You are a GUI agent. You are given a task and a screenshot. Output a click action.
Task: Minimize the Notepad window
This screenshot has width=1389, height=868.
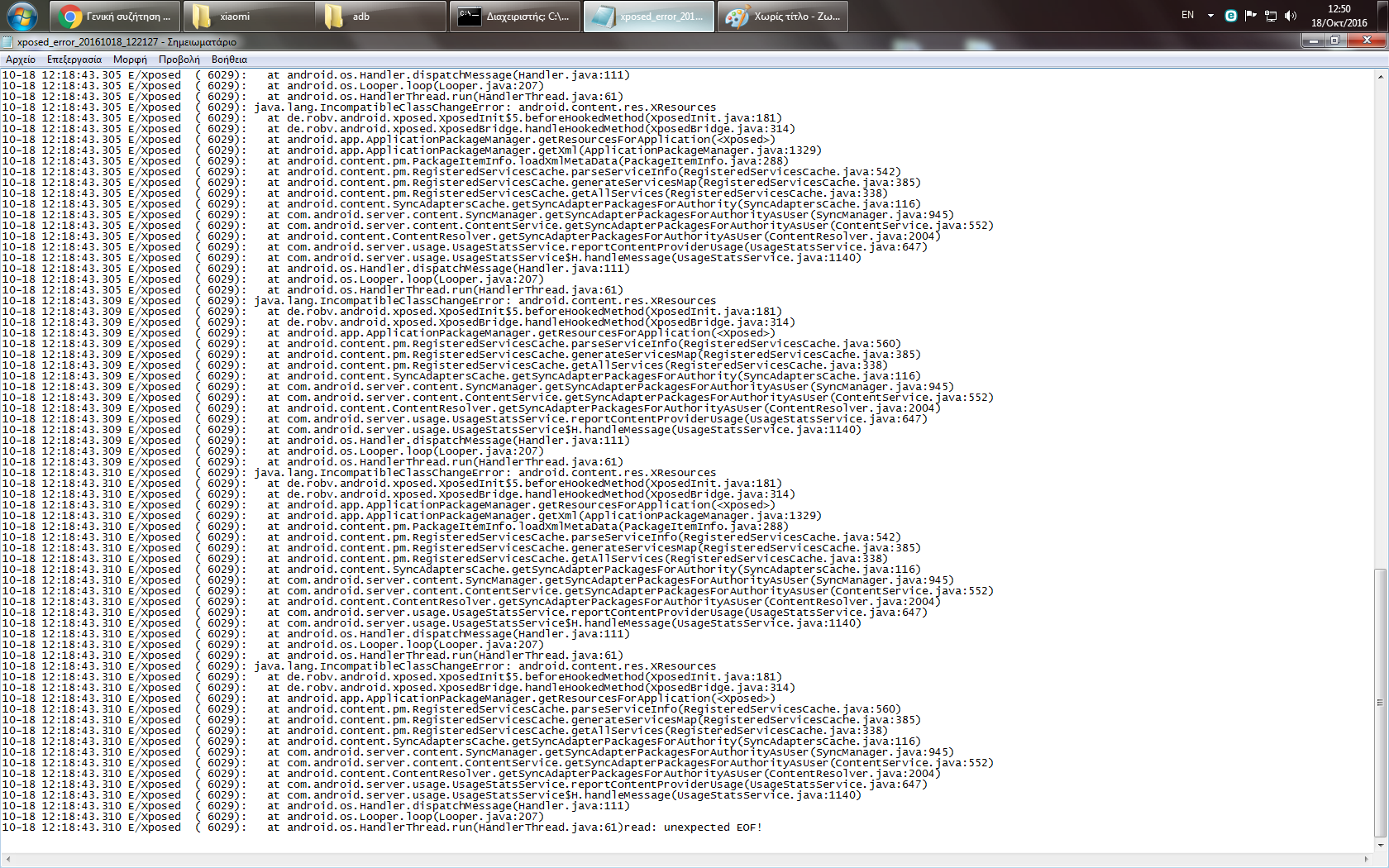click(1313, 41)
